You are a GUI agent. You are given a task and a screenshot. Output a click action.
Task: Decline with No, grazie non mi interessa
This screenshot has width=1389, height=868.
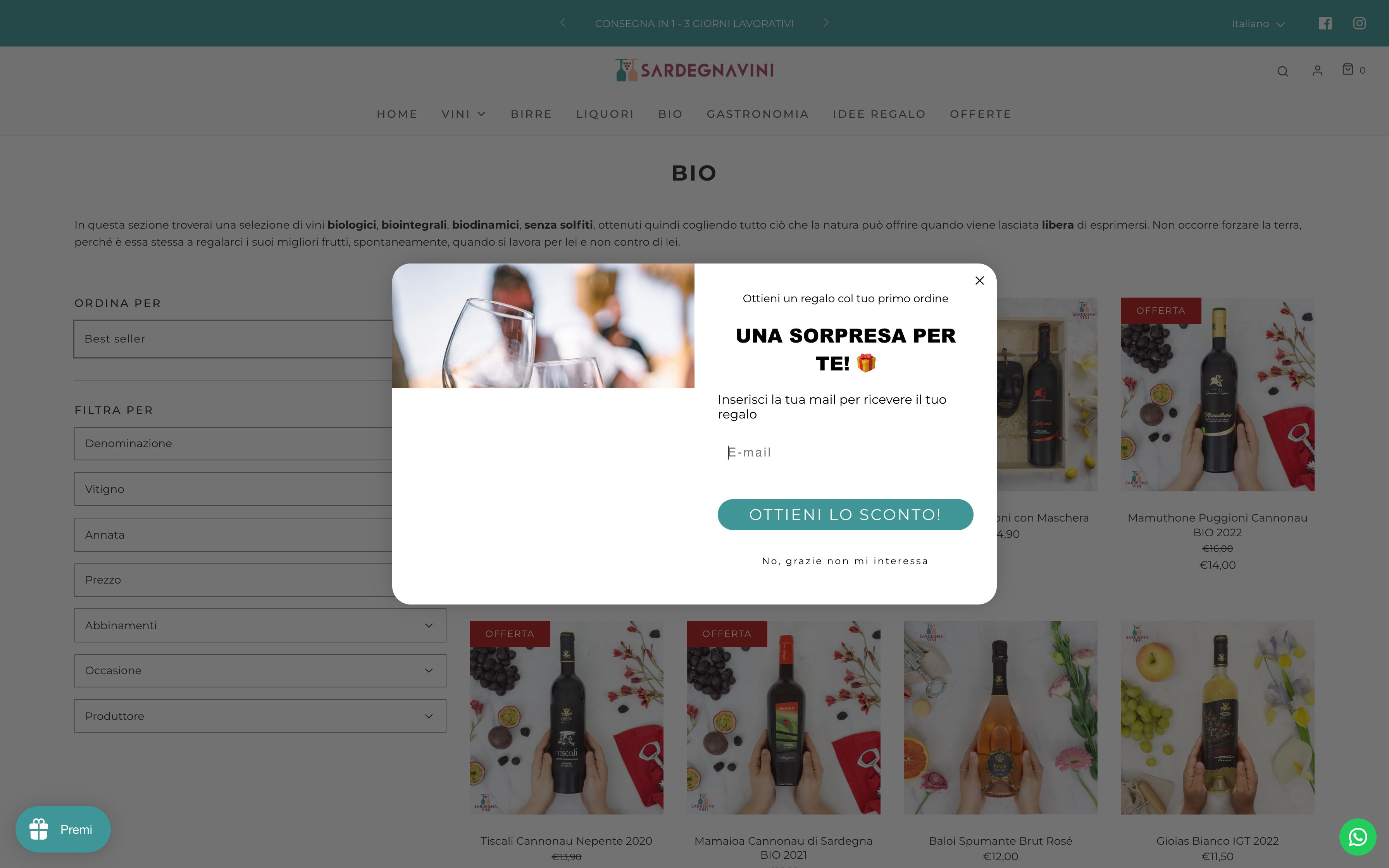pyautogui.click(x=845, y=561)
